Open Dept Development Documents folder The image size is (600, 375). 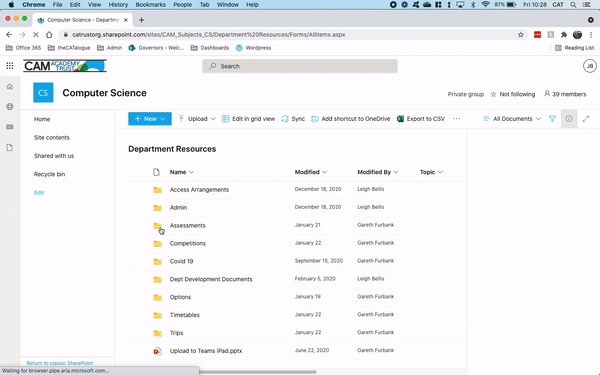tap(211, 279)
